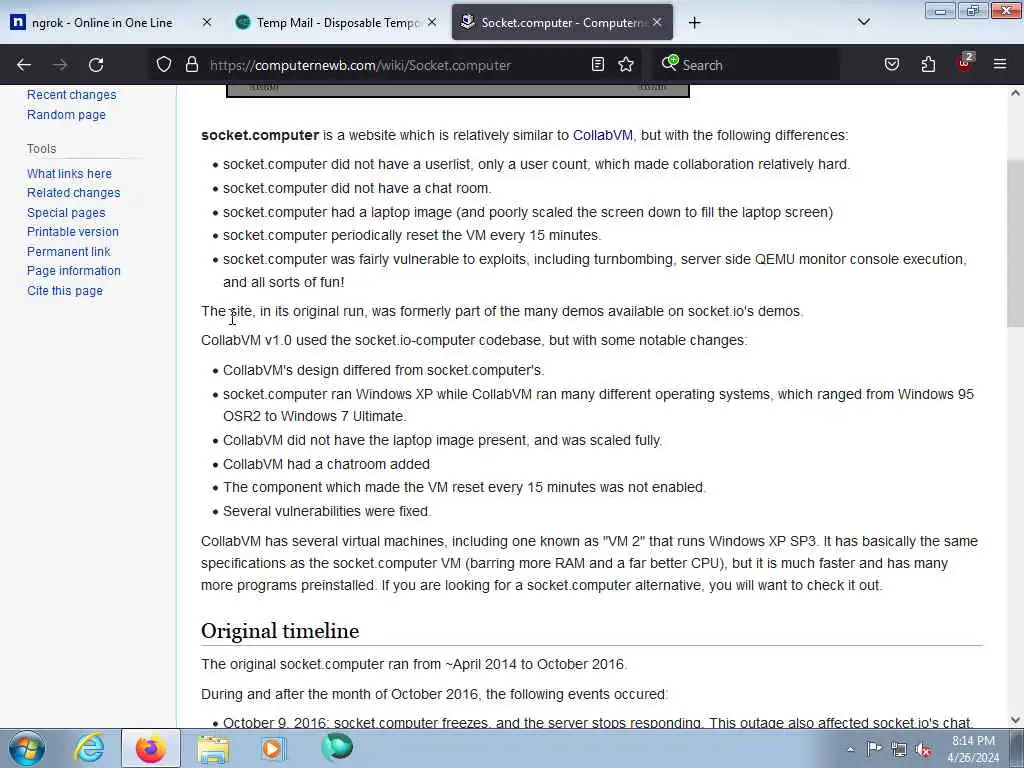Click 'socket.computer did not have a chat room.'
Viewport: 1024px width, 768px height.
coord(357,188)
